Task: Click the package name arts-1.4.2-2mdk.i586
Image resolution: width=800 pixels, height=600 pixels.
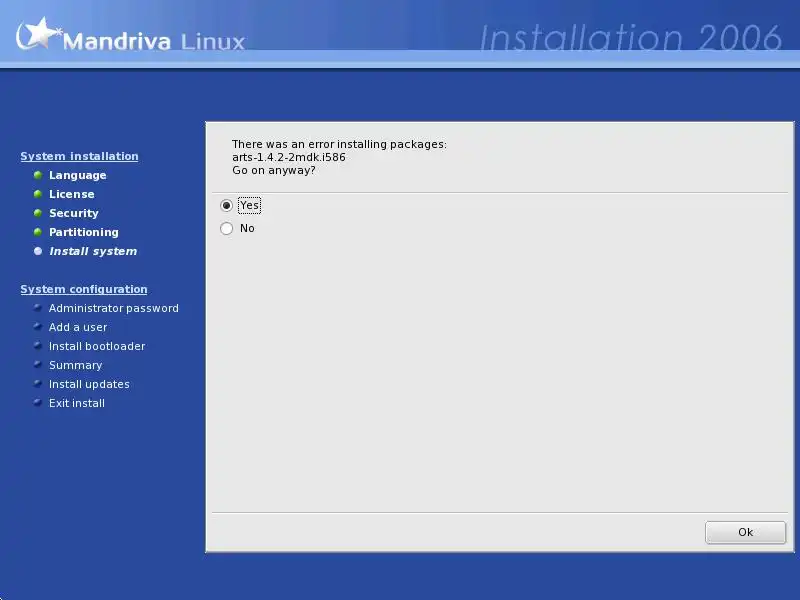Action: pyautogui.click(x=289, y=157)
